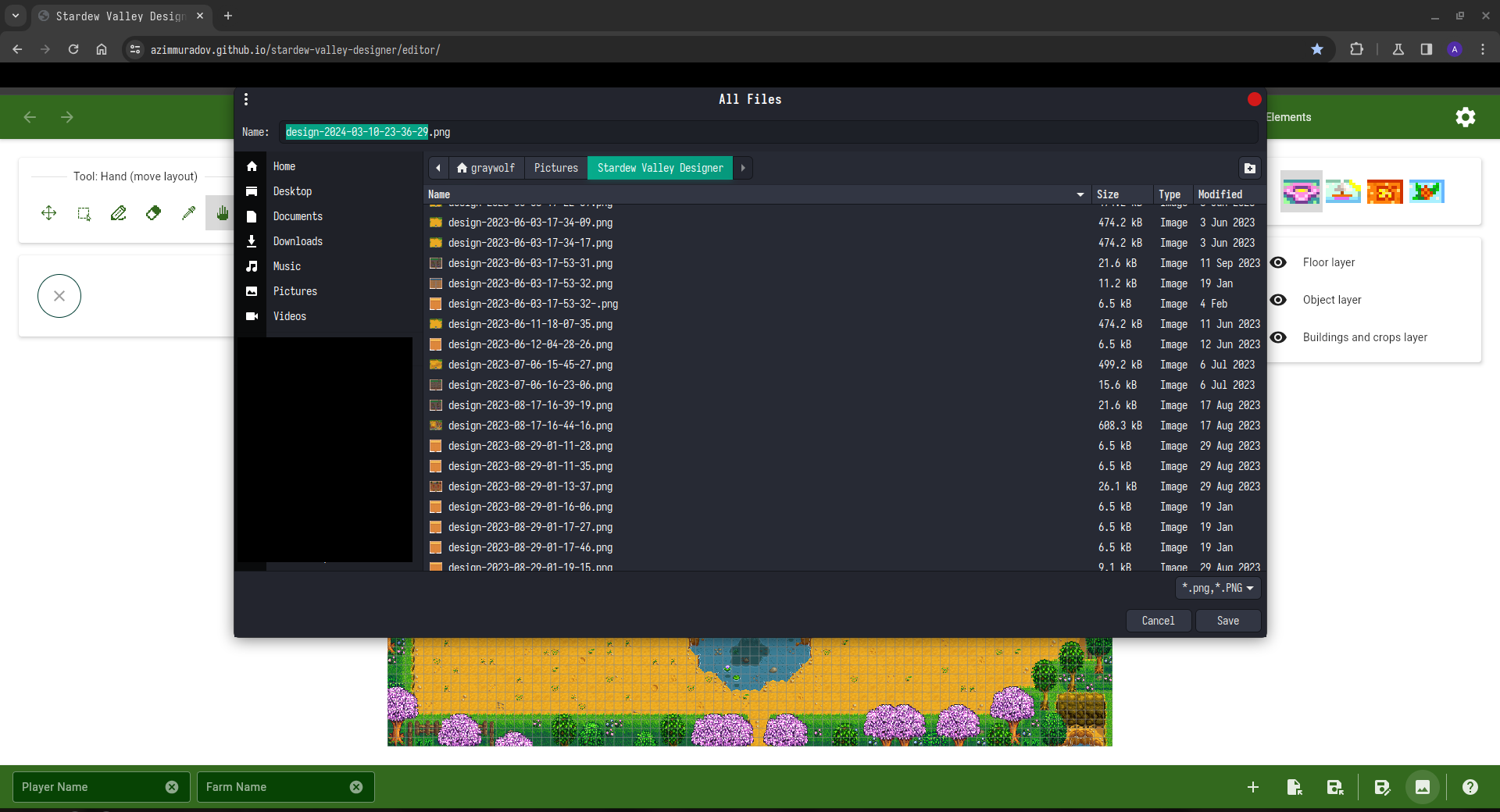The image size is (1500, 812).
Task: Open the help question mark icon
Action: coord(1470,787)
